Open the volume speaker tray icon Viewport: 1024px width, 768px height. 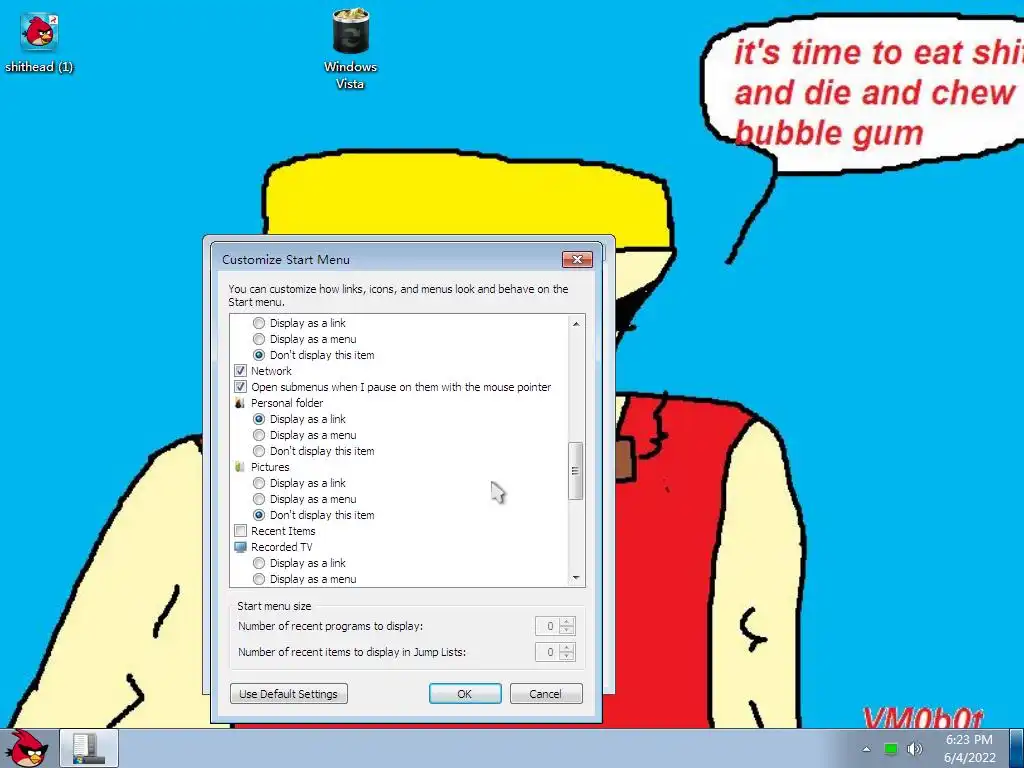point(914,749)
